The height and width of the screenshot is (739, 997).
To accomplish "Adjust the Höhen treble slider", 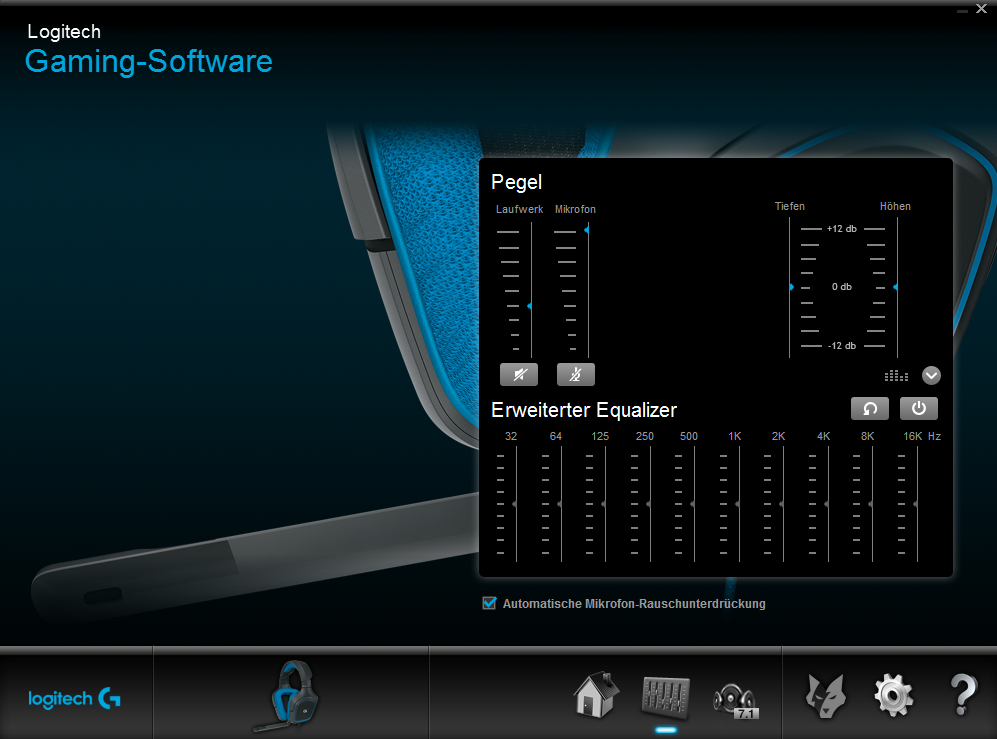I will 896,287.
